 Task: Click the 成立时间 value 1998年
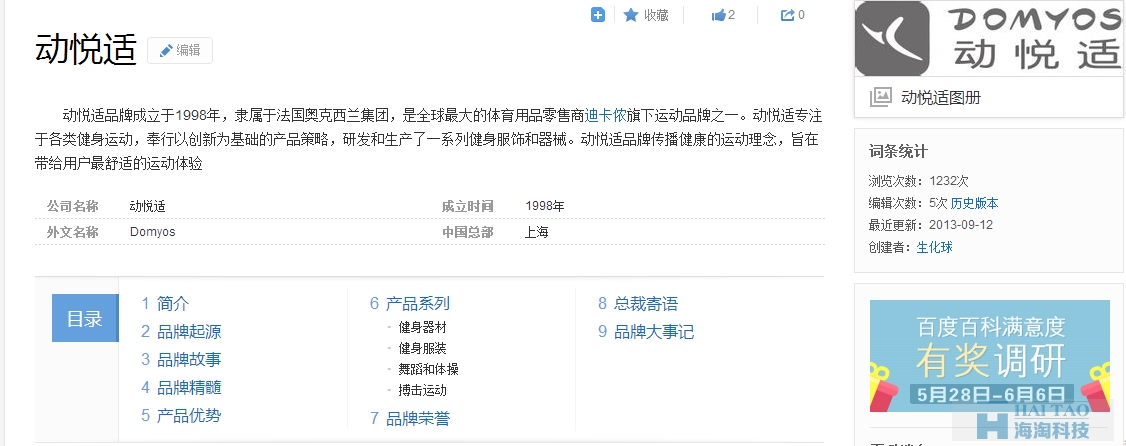[x=545, y=206]
